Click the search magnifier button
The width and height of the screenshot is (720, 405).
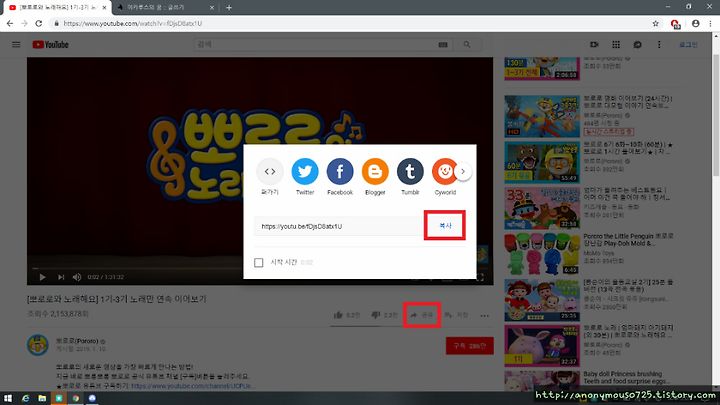click(x=467, y=45)
